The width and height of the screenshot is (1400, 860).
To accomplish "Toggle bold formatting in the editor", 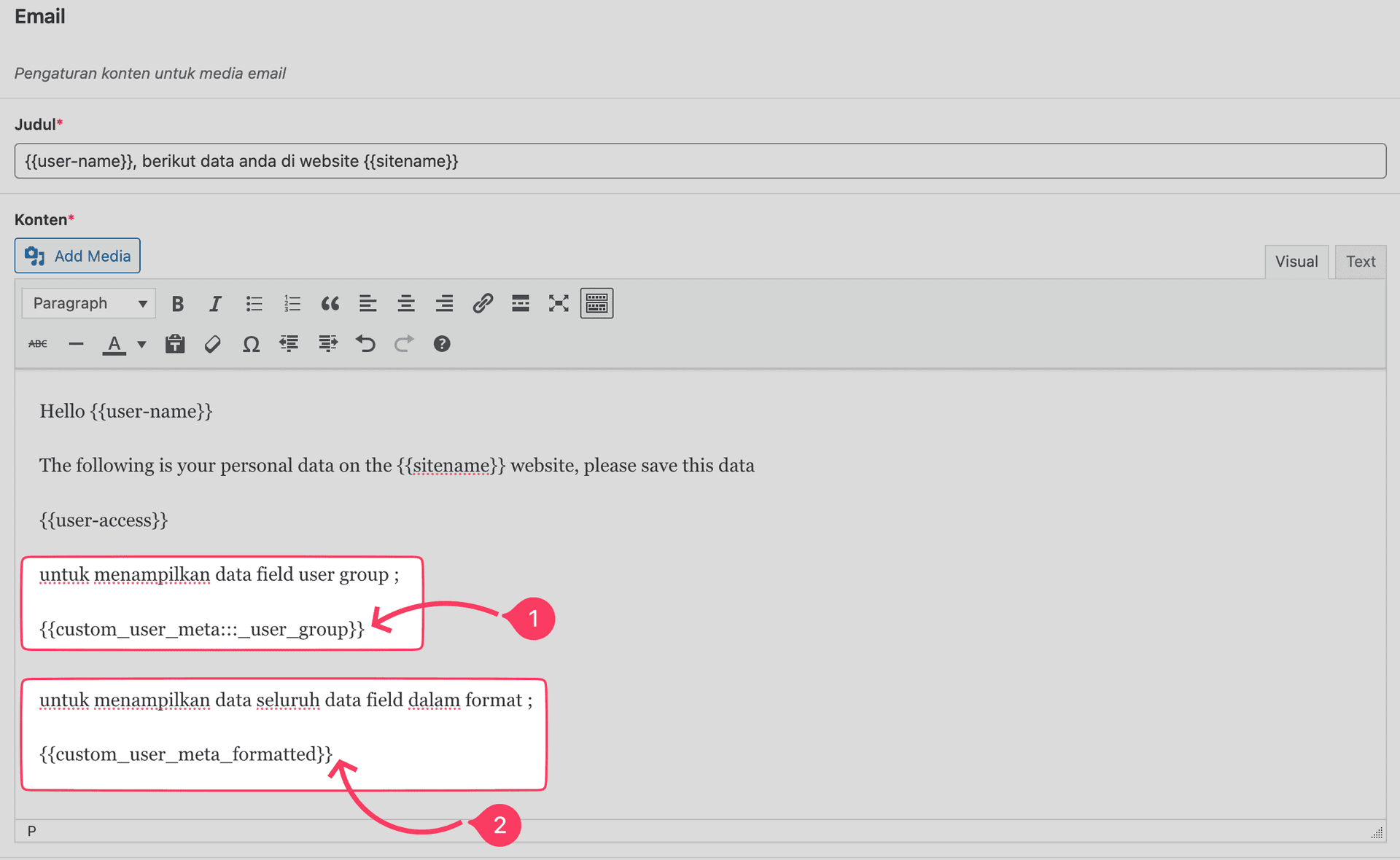I will tap(177, 303).
